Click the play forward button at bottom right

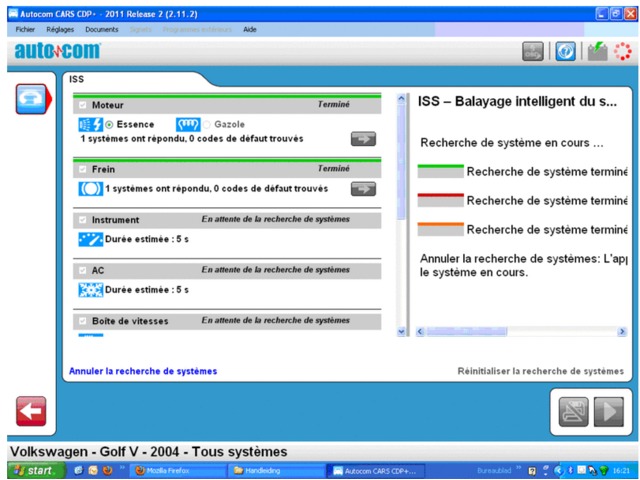[609, 411]
